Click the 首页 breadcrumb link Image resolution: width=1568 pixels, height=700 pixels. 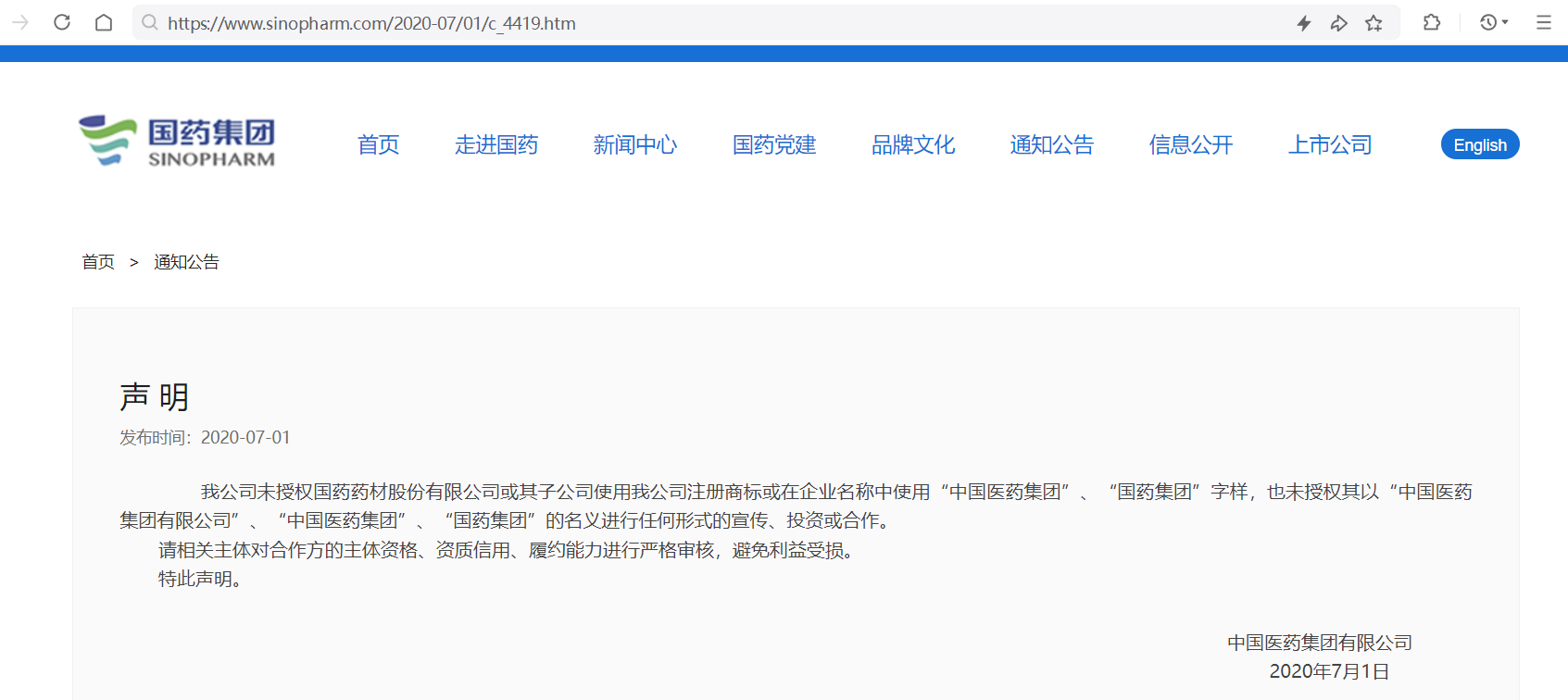tap(98, 262)
